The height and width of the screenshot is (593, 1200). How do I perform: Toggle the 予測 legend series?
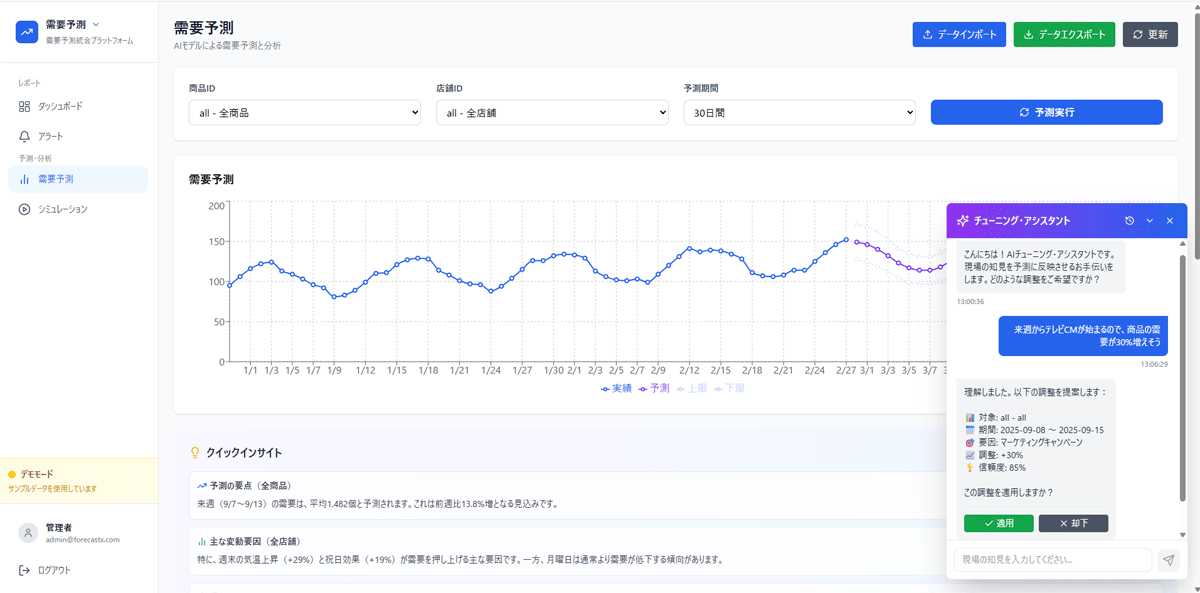pyautogui.click(x=654, y=388)
